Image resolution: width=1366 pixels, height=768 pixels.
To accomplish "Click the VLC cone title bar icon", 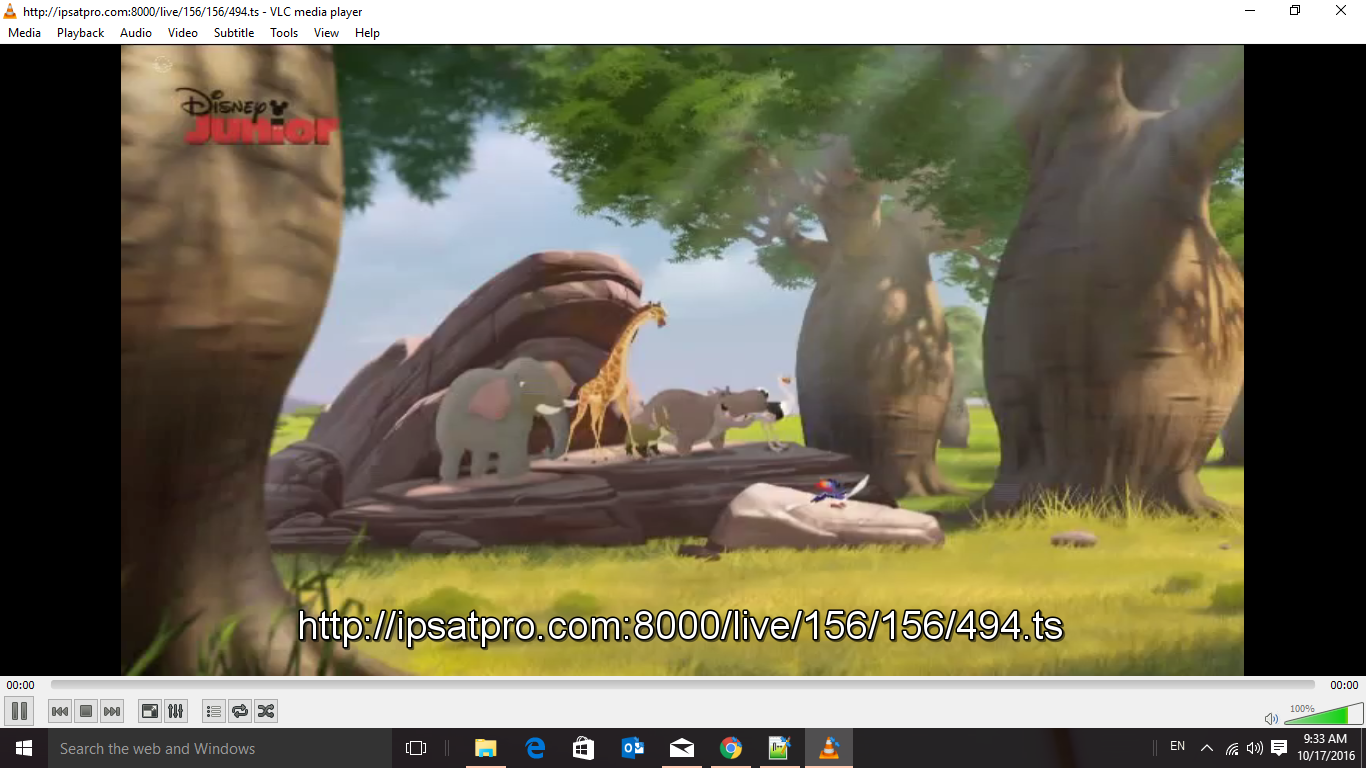I will [x=10, y=11].
